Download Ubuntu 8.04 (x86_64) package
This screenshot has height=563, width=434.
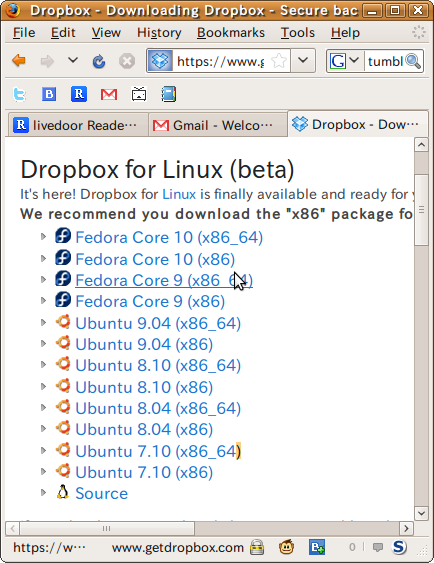(158, 409)
